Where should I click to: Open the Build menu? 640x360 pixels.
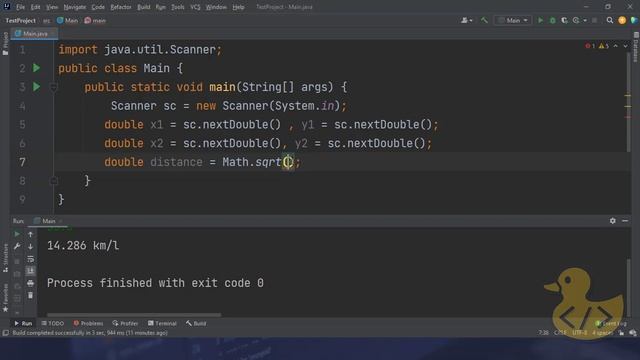coord(143,7)
